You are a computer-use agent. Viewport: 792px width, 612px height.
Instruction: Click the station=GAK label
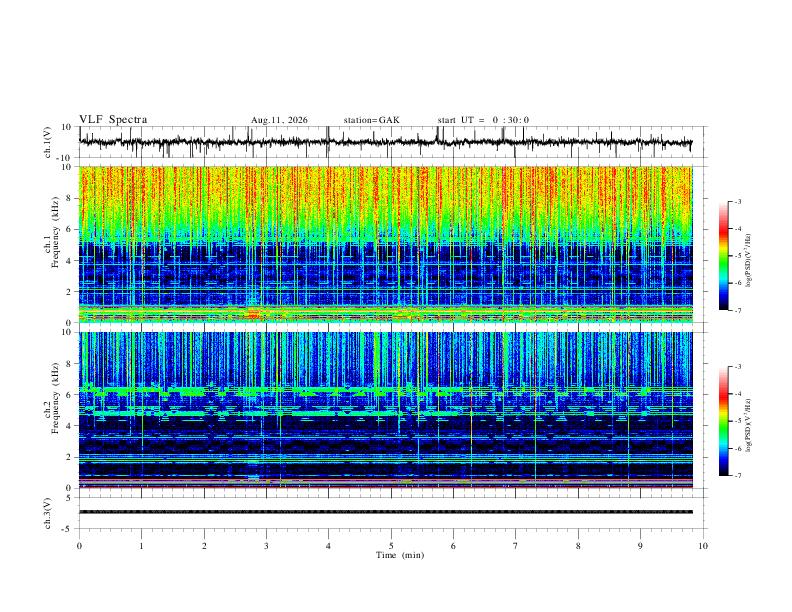click(371, 120)
